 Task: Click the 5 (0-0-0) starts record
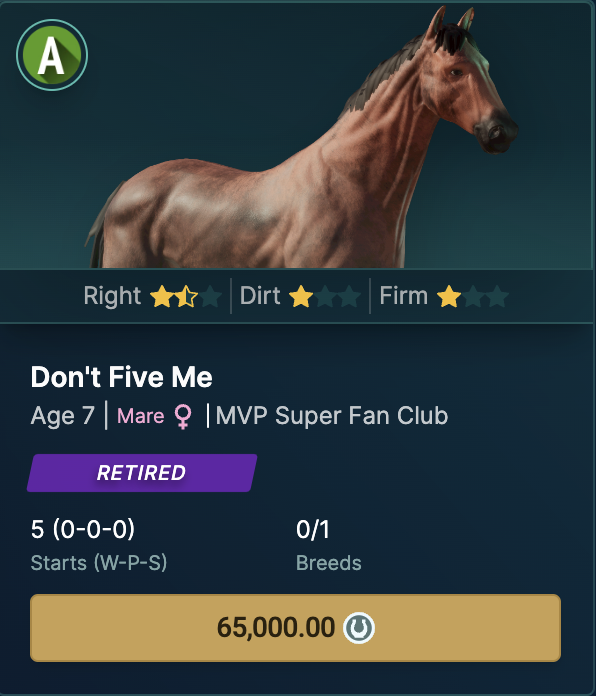(83, 529)
